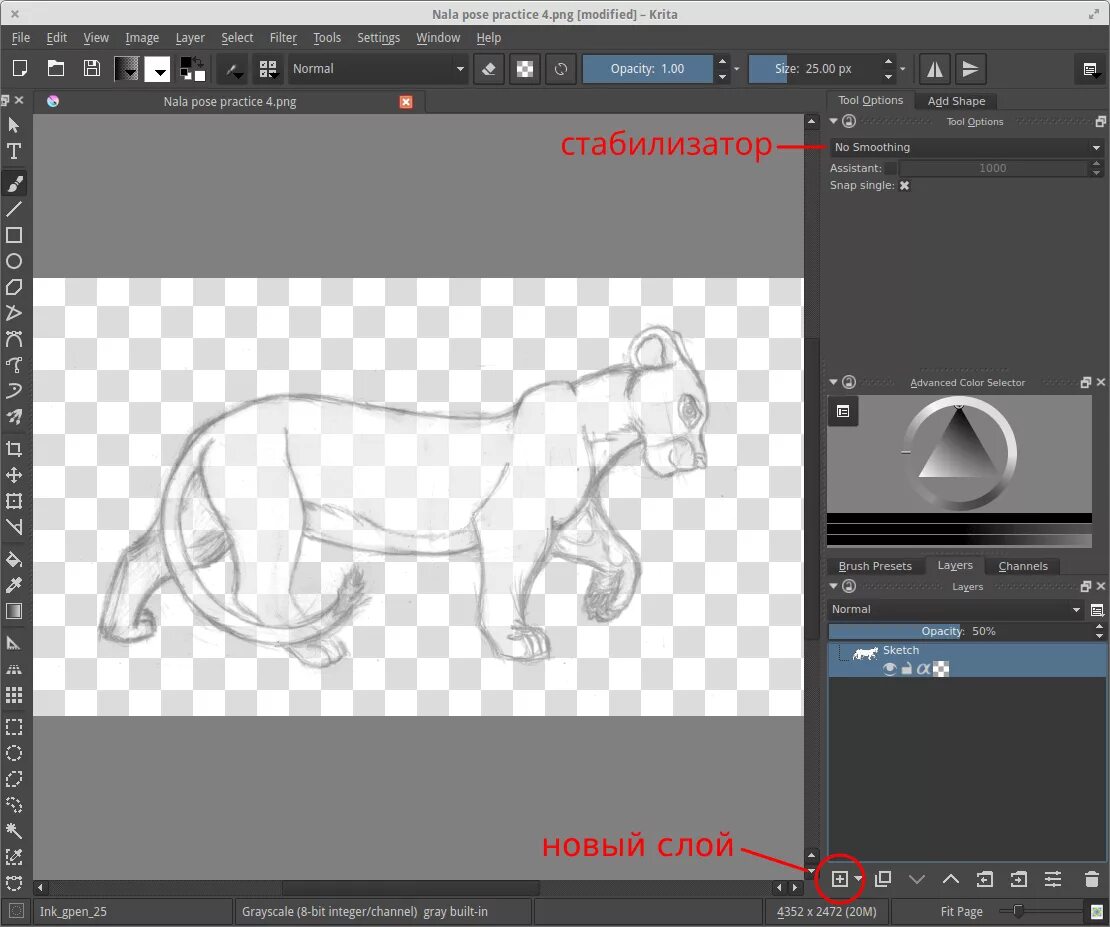Image resolution: width=1110 pixels, height=927 pixels.
Task: Duplicate the current layer
Action: click(x=883, y=879)
